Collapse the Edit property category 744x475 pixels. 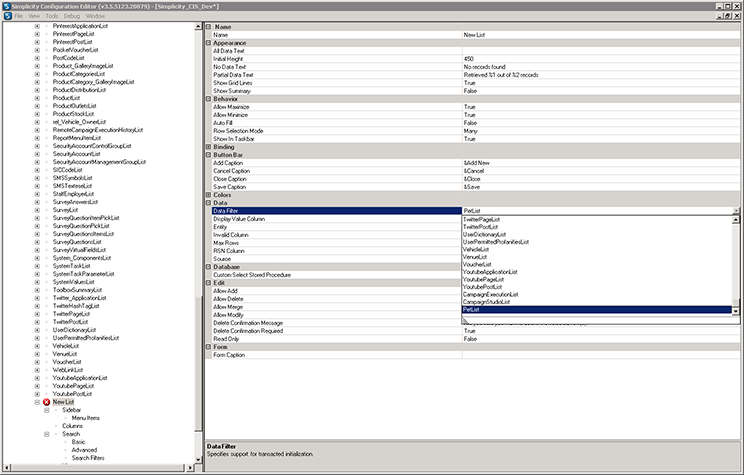click(208, 283)
